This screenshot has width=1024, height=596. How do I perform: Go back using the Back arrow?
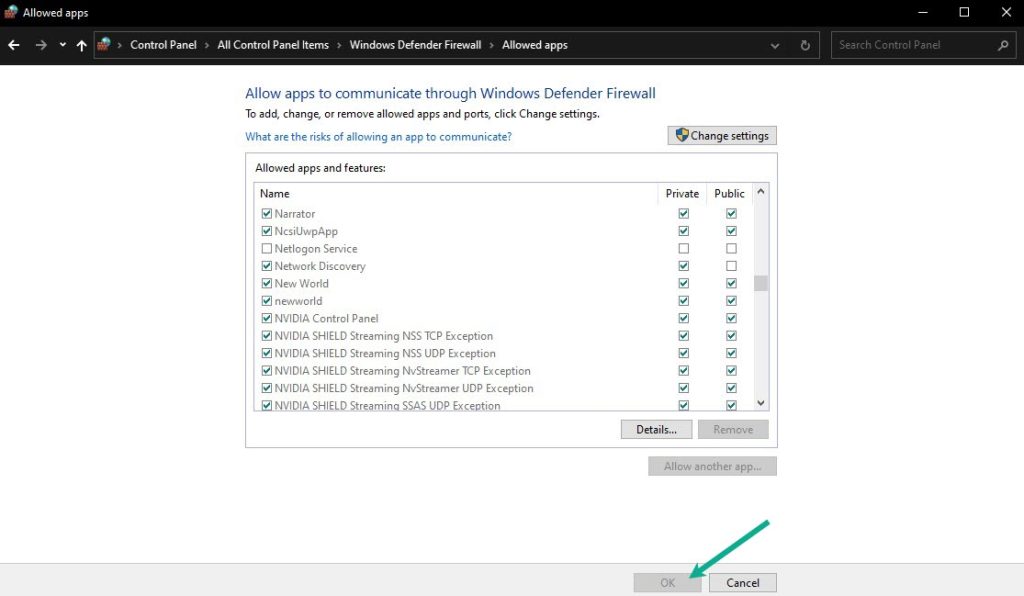[14, 45]
